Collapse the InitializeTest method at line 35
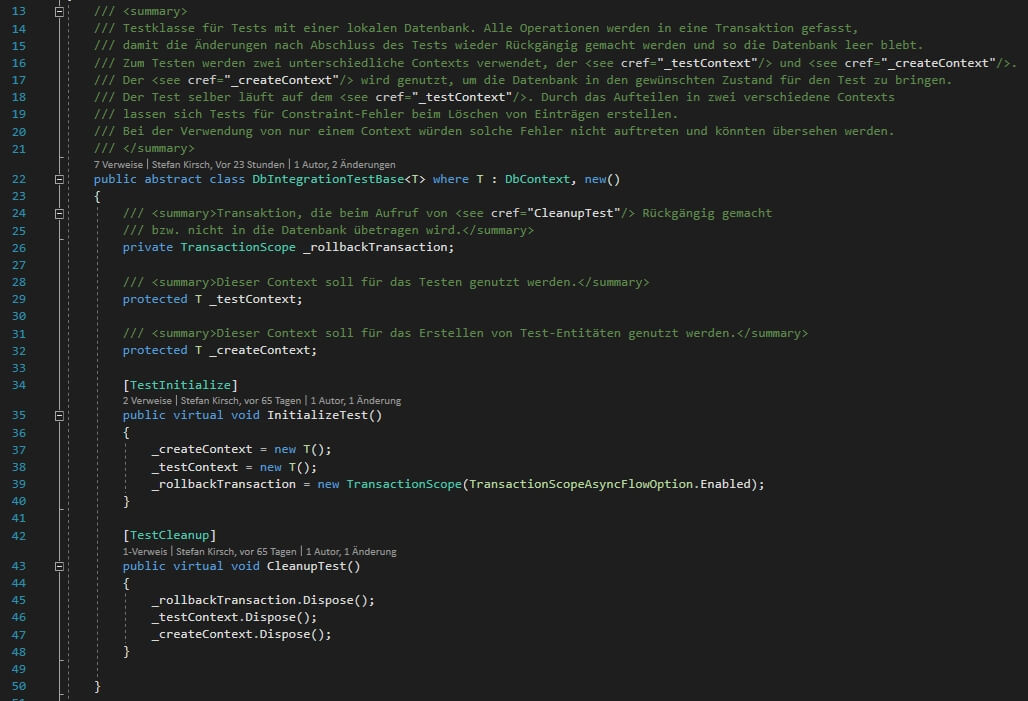Viewport: 1028px width, 701px height. pos(59,415)
